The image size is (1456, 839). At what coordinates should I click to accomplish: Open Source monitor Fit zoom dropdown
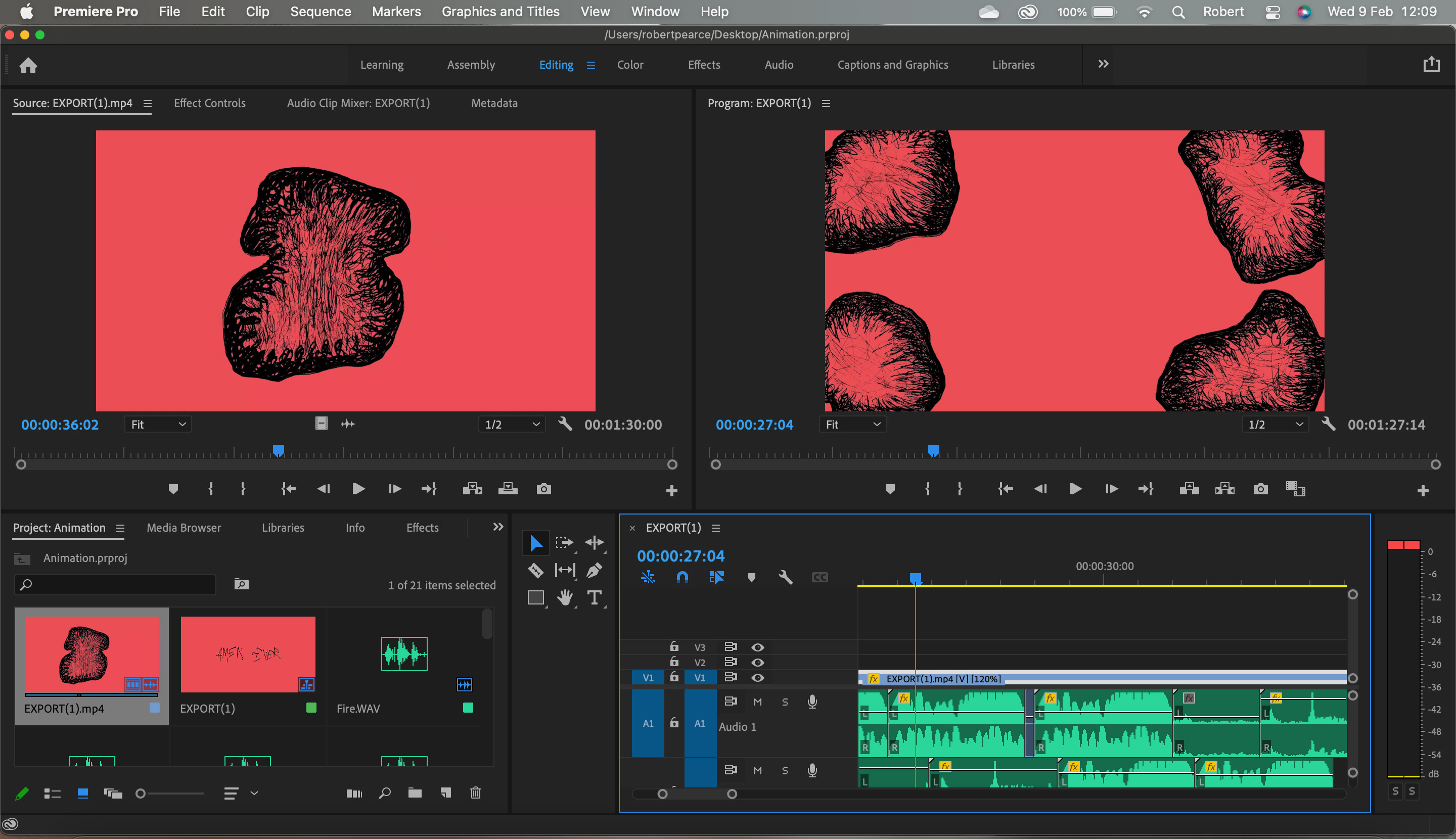(158, 425)
